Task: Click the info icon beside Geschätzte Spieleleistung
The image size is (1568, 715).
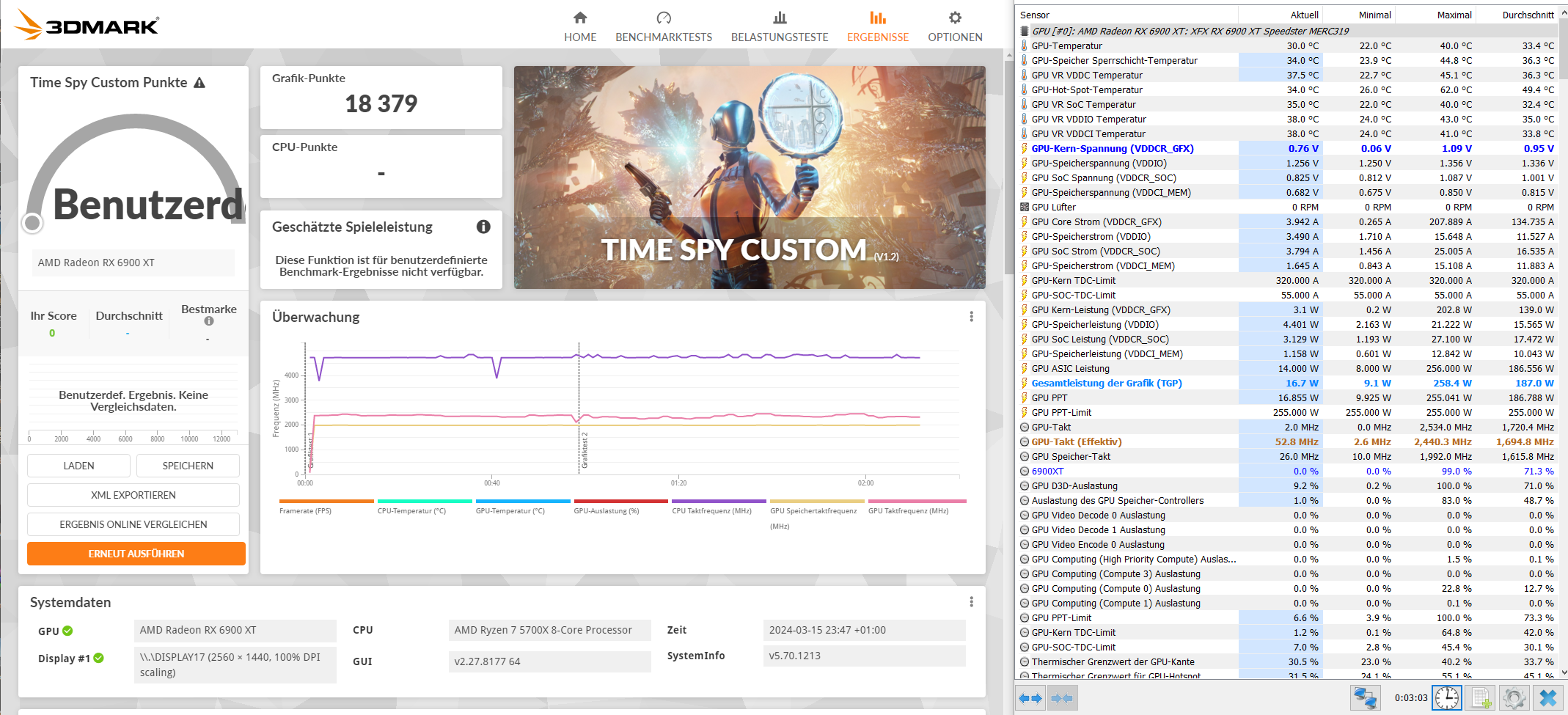Action: 483,227
